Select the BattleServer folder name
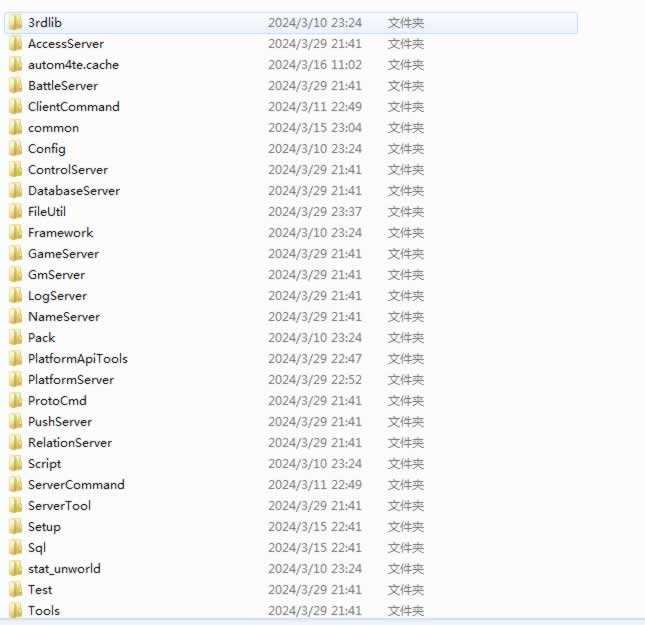 coord(63,86)
